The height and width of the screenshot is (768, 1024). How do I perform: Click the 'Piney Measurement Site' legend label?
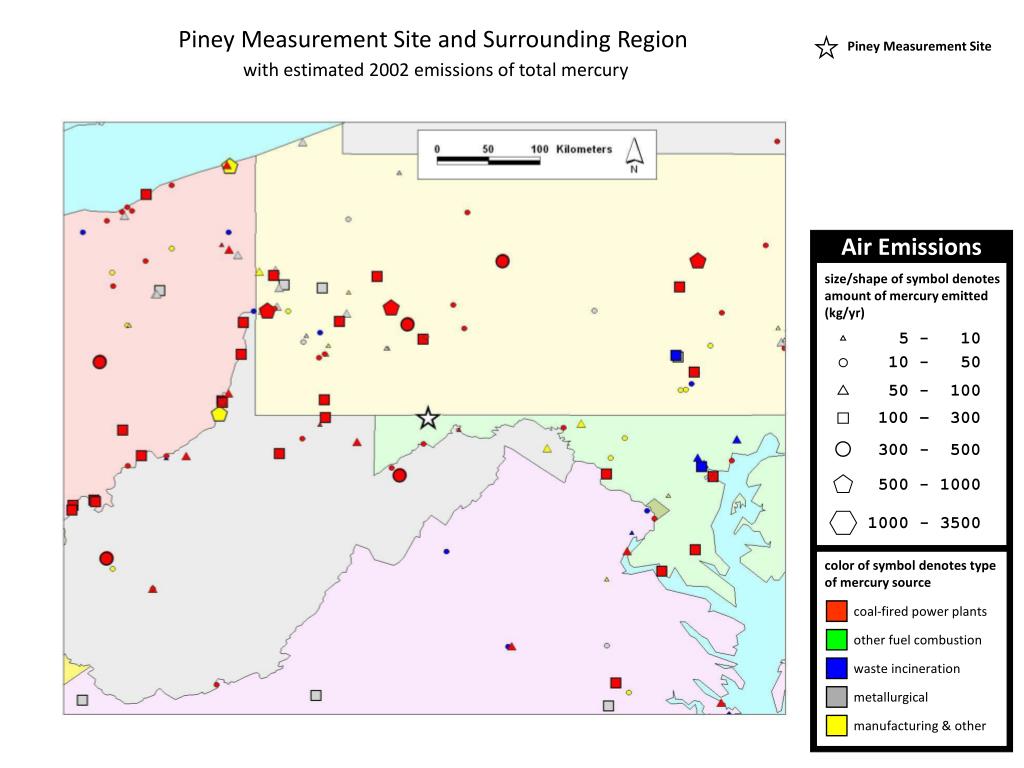tap(920, 46)
